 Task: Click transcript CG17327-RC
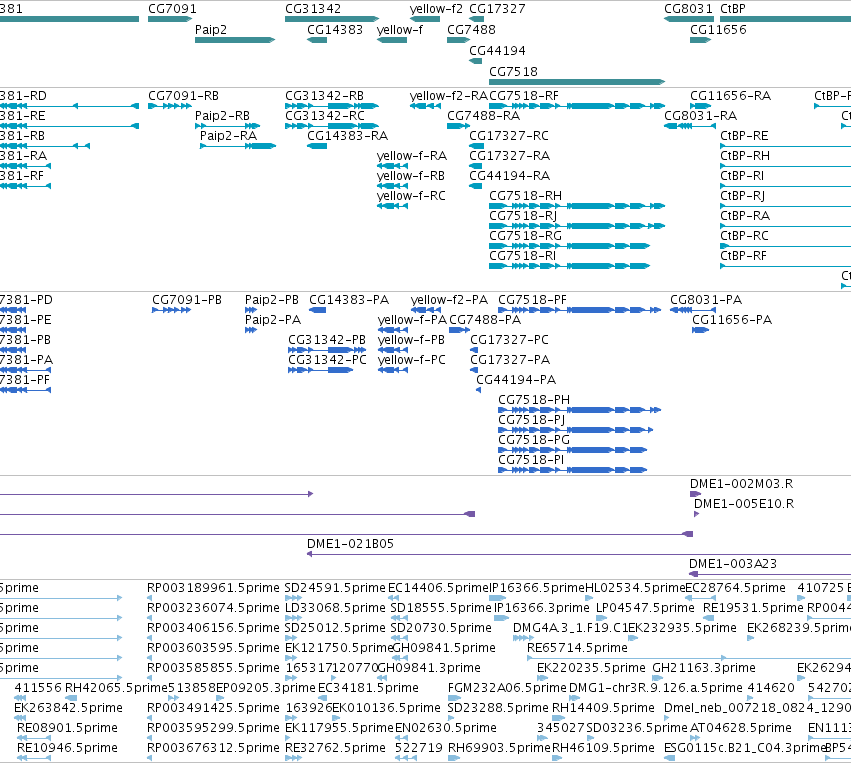pyautogui.click(x=477, y=146)
